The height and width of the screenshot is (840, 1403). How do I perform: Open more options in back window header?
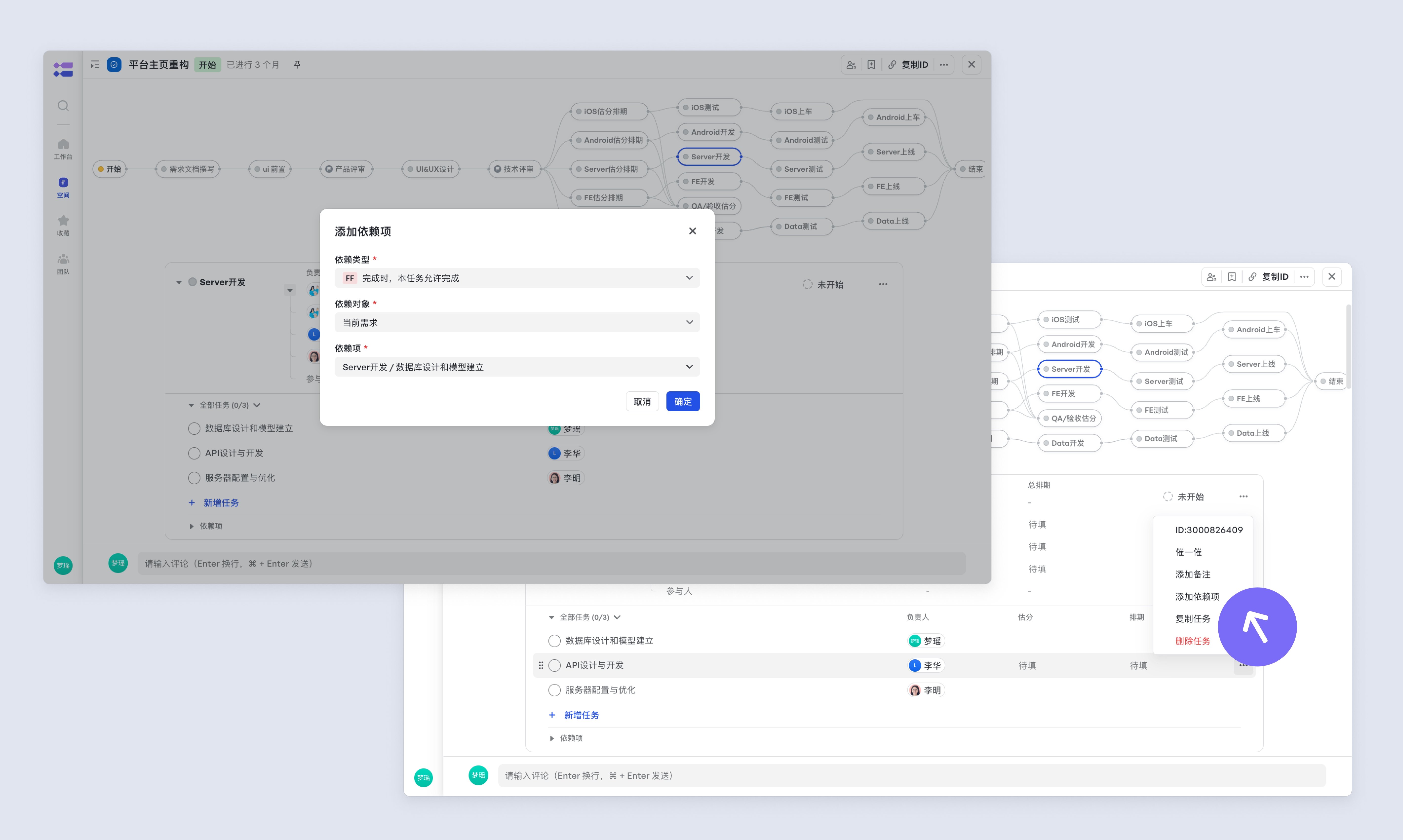[1305, 277]
